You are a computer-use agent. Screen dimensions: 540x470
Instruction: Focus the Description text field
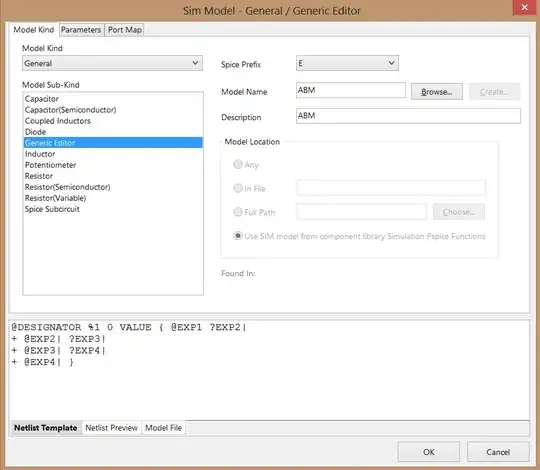[408, 116]
